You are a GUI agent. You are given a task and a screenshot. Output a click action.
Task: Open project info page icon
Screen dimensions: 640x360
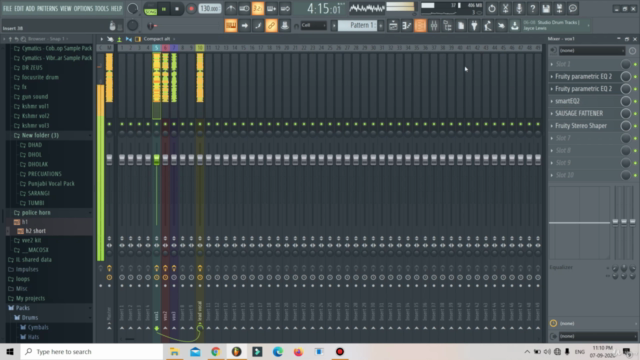(461, 26)
